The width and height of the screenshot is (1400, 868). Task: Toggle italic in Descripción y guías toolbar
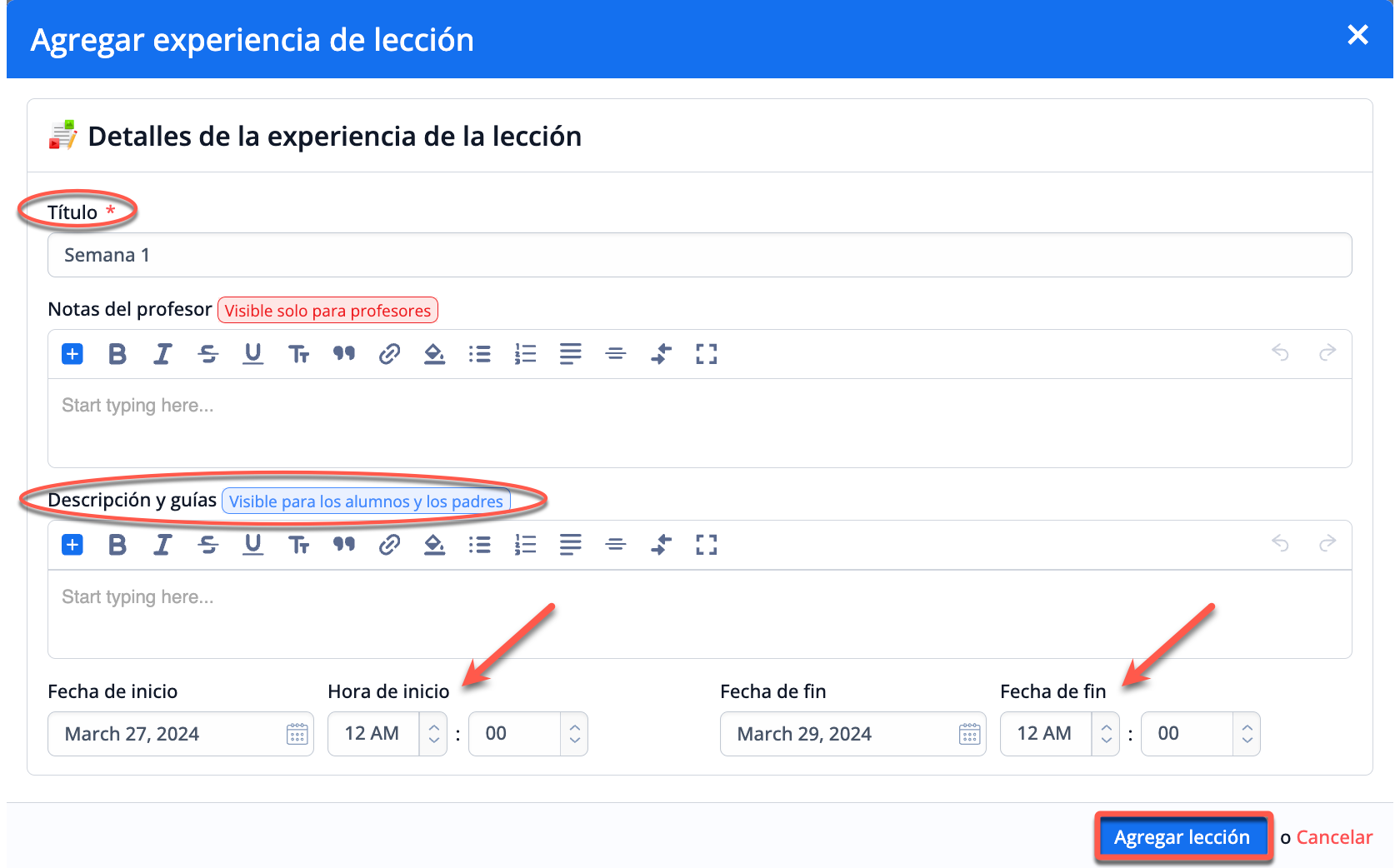(x=162, y=545)
